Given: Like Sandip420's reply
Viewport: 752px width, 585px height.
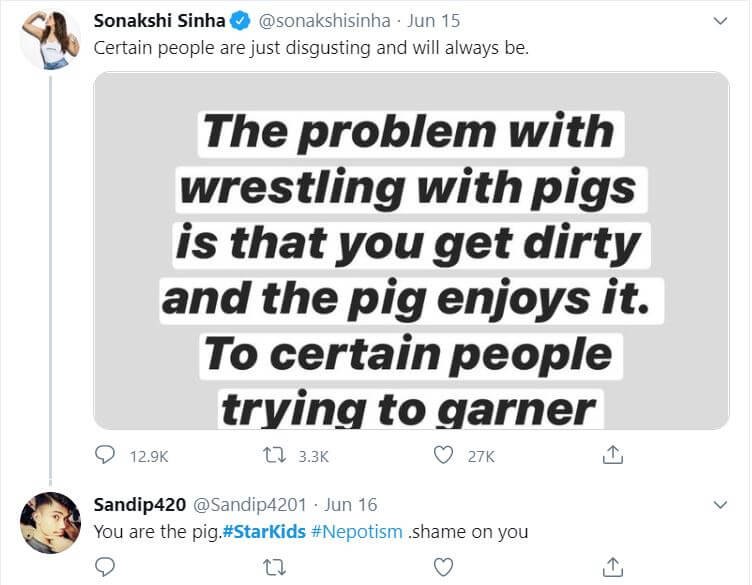Looking at the screenshot, I should click(444, 567).
